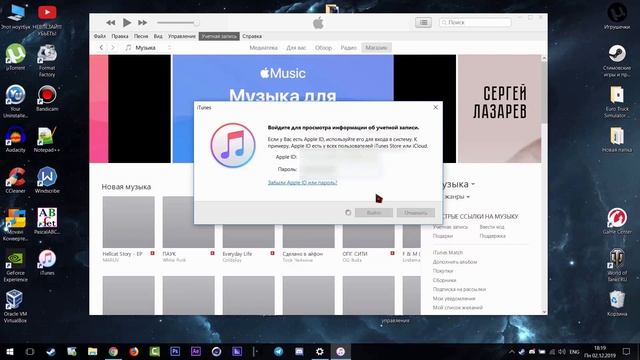Open the Up Next list button in iTunes
640x360 pixels.
(423, 22)
